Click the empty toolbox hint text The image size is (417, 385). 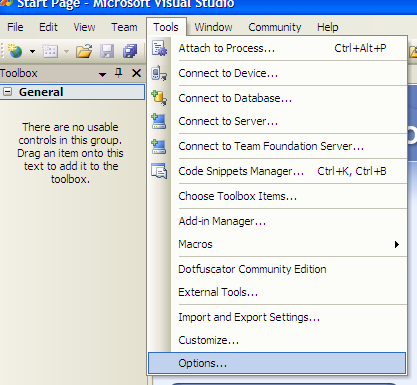[x=70, y=153]
